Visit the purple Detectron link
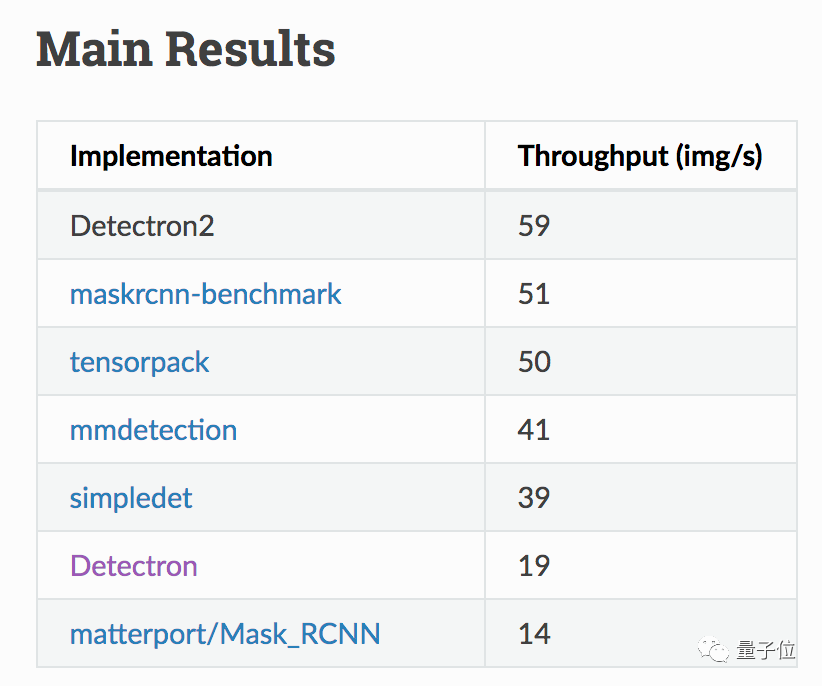Viewport: 822px width, 686px height. [x=133, y=566]
